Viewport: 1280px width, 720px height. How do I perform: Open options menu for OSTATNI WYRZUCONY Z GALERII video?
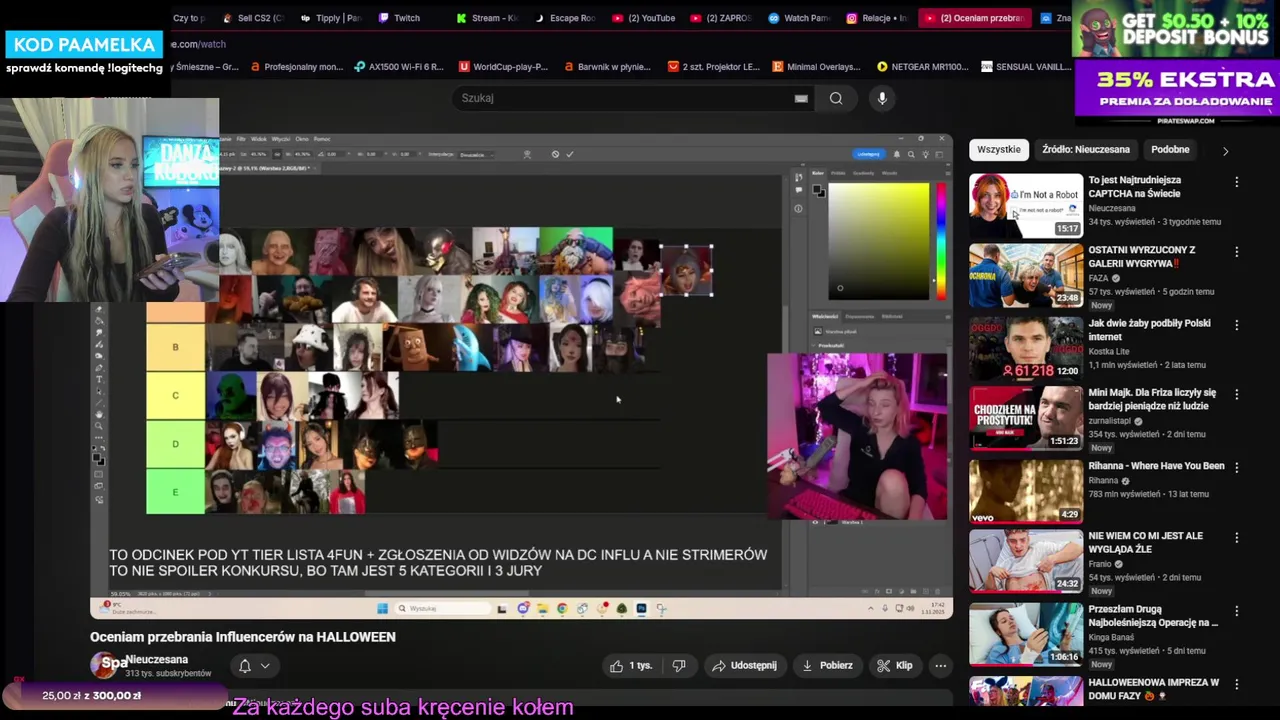click(1237, 252)
